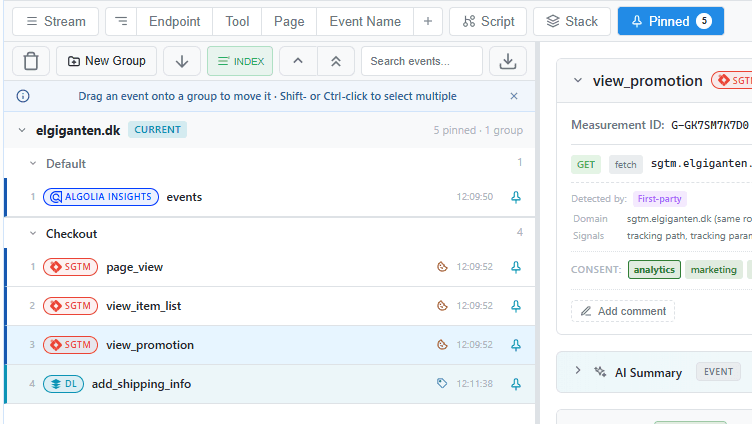Expand the AI Summary section
752x424 pixels.
[578, 371]
